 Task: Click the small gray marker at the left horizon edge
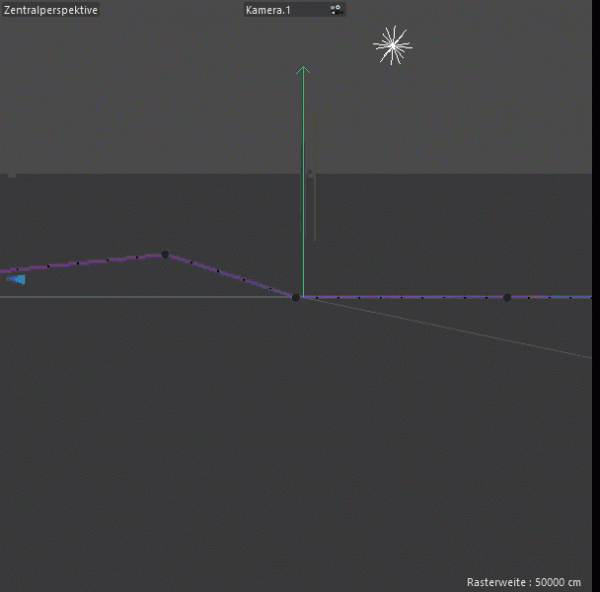[x=11, y=174]
